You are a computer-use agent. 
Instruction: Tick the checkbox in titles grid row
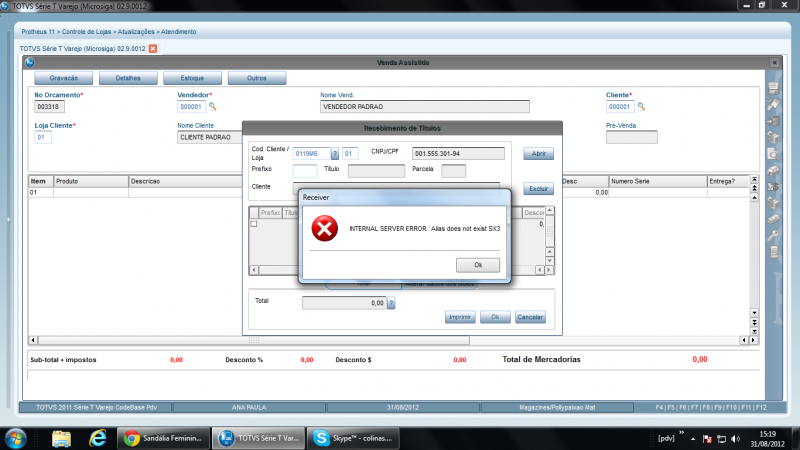254,224
